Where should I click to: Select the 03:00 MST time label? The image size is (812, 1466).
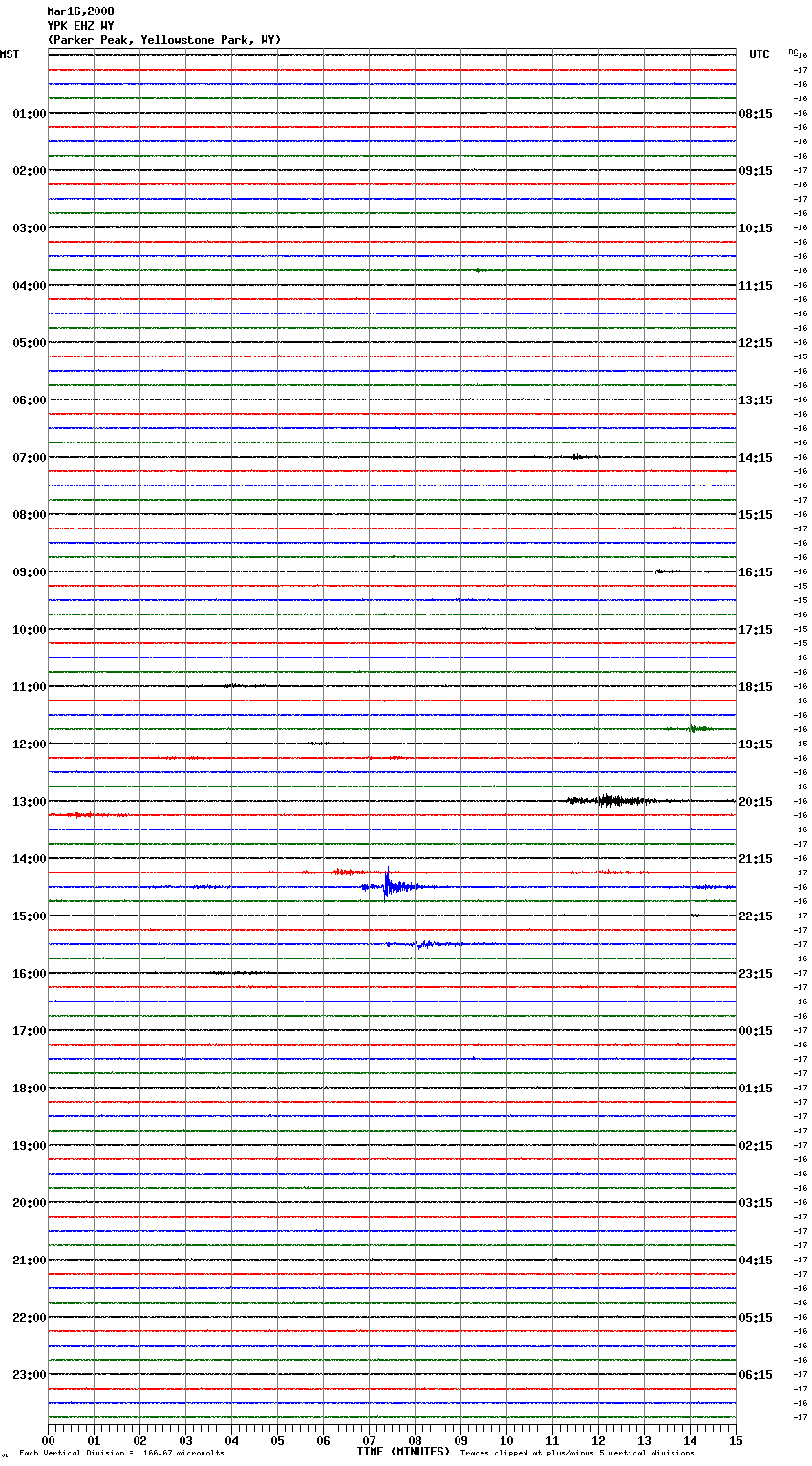coord(30,228)
